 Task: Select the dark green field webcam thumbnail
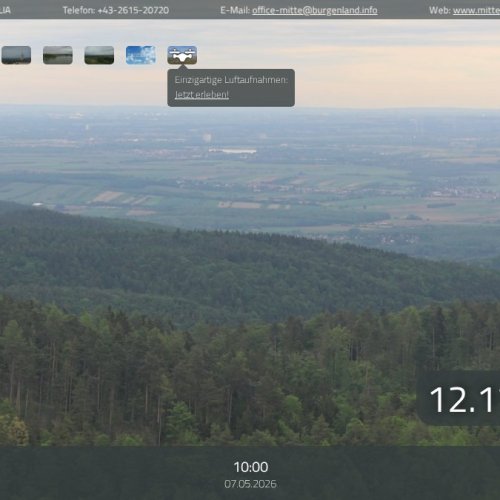(x=99, y=55)
